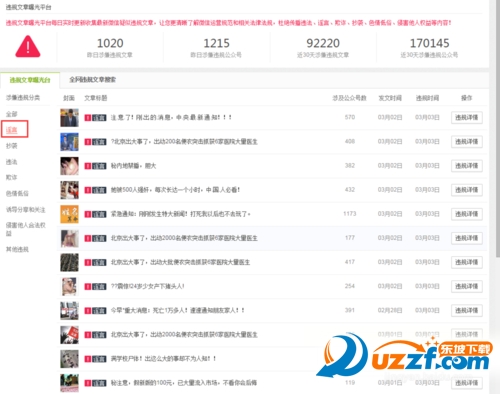The height and width of the screenshot is (394, 500).
Task: Open 违规详情 for the first article
Action: pyautogui.click(x=467, y=118)
